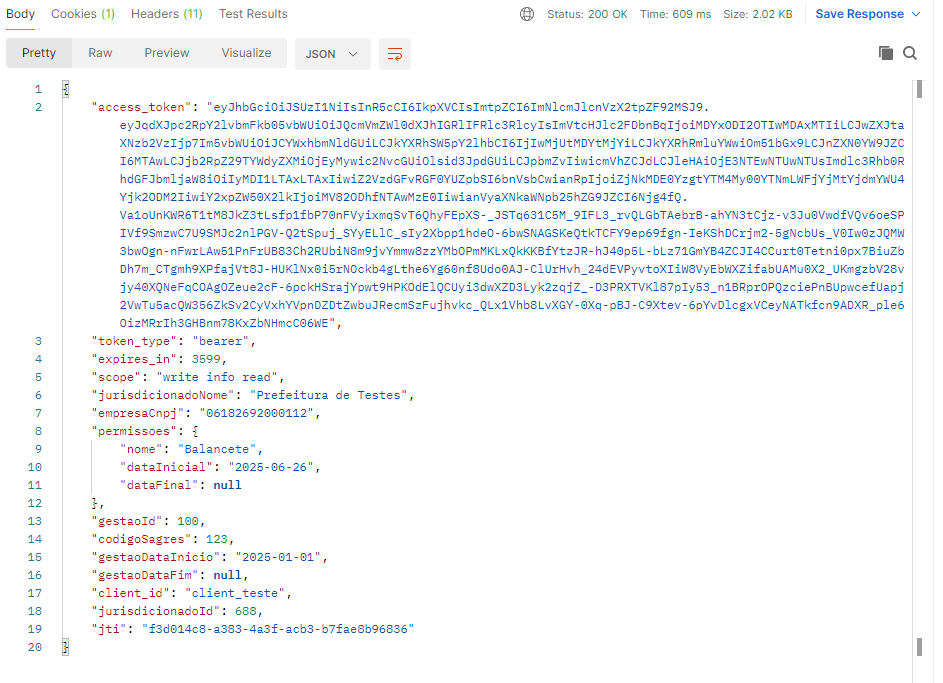Click the "gestaoDataFim" key

(x=145, y=575)
